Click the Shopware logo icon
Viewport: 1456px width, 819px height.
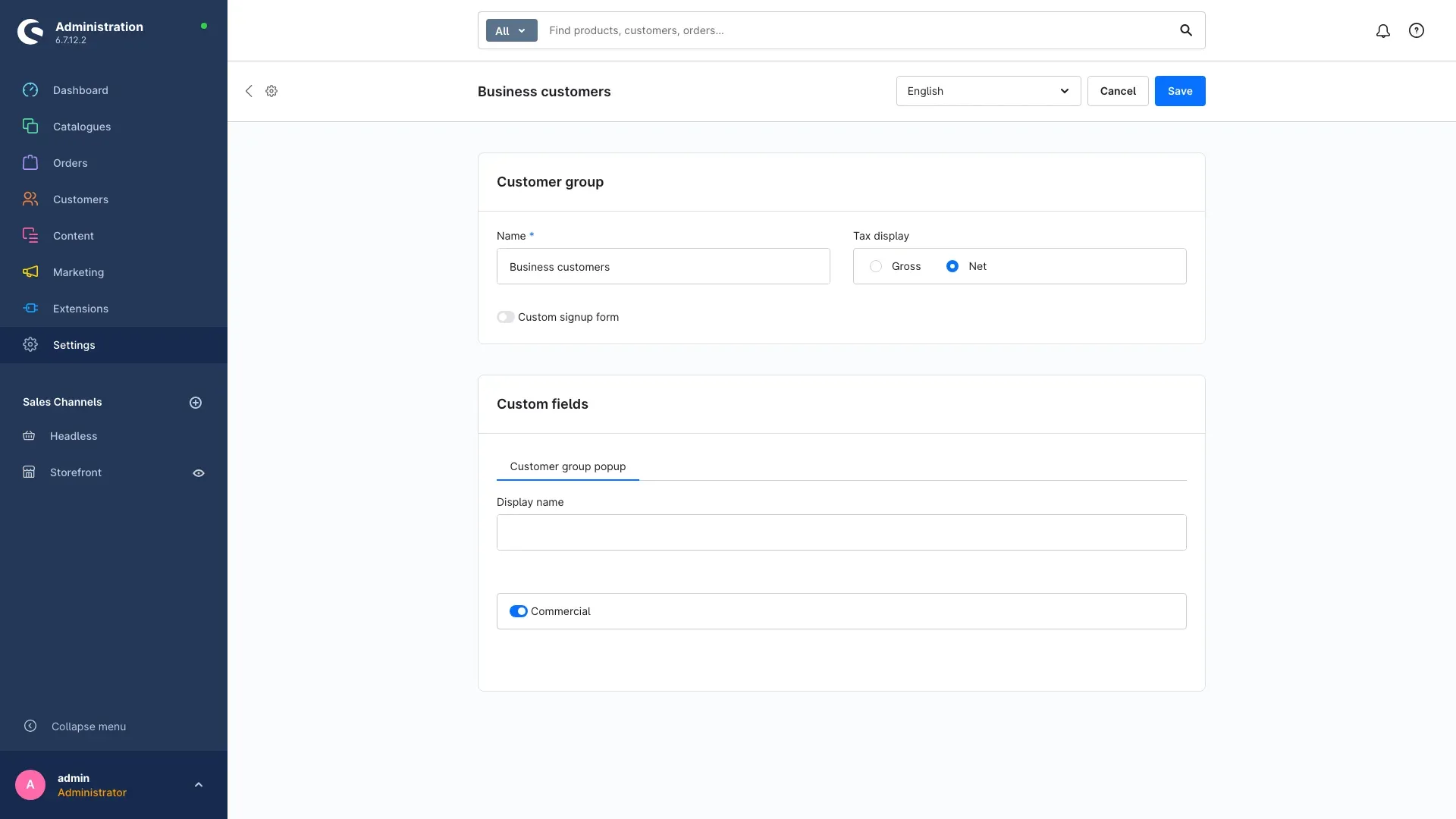click(x=30, y=32)
